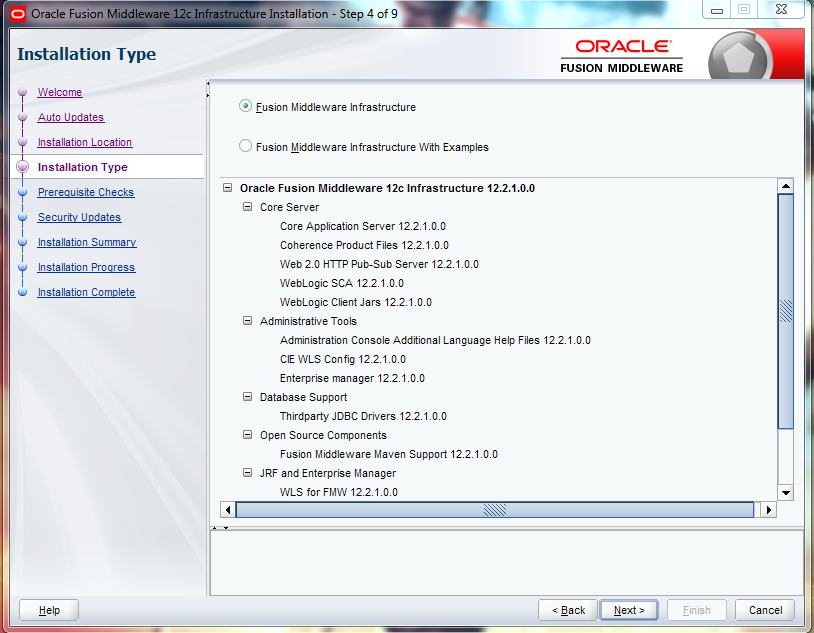Select WebLogic SCA 12.2.1.0.0 row
This screenshot has height=633, width=814.
[x=342, y=283]
